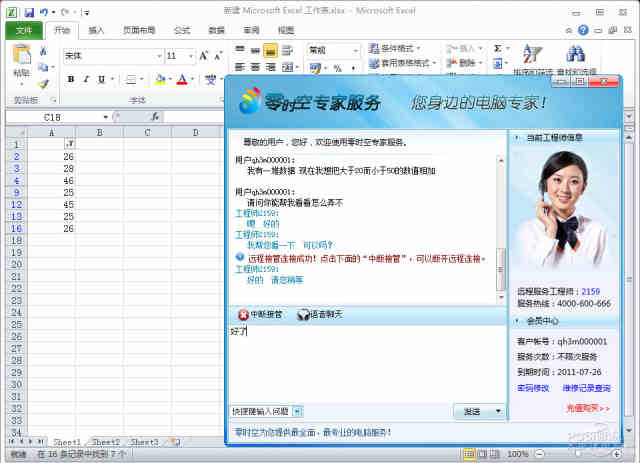Expand the Name Box C18 dropdown
This screenshot has width=640, height=463.
pos(105,117)
